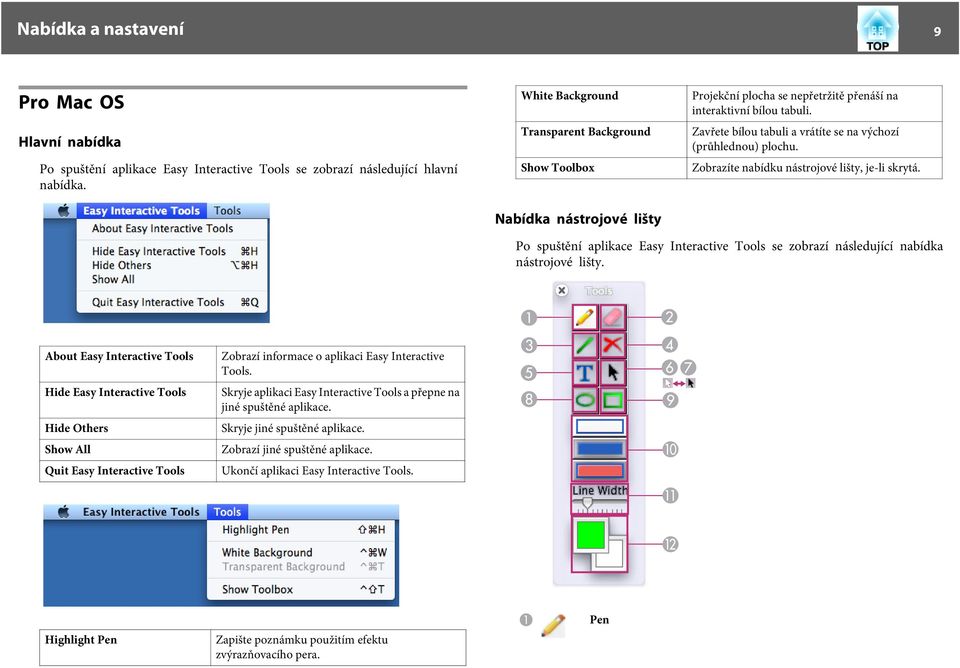This screenshot has height=668, width=960.
Task: Select the white outlined rectangle style option
Action: click(x=599, y=427)
